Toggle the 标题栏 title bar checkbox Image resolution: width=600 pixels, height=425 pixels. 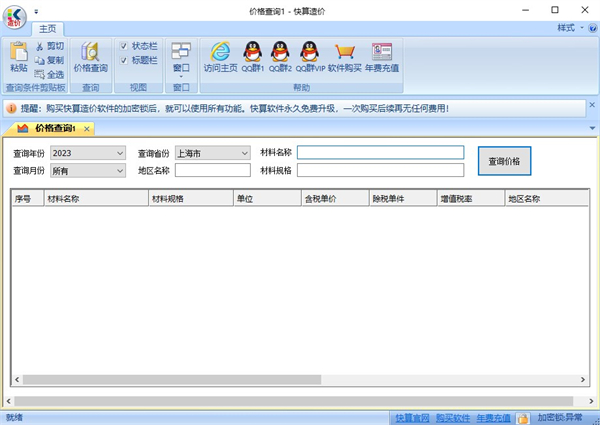pyautogui.click(x=124, y=60)
